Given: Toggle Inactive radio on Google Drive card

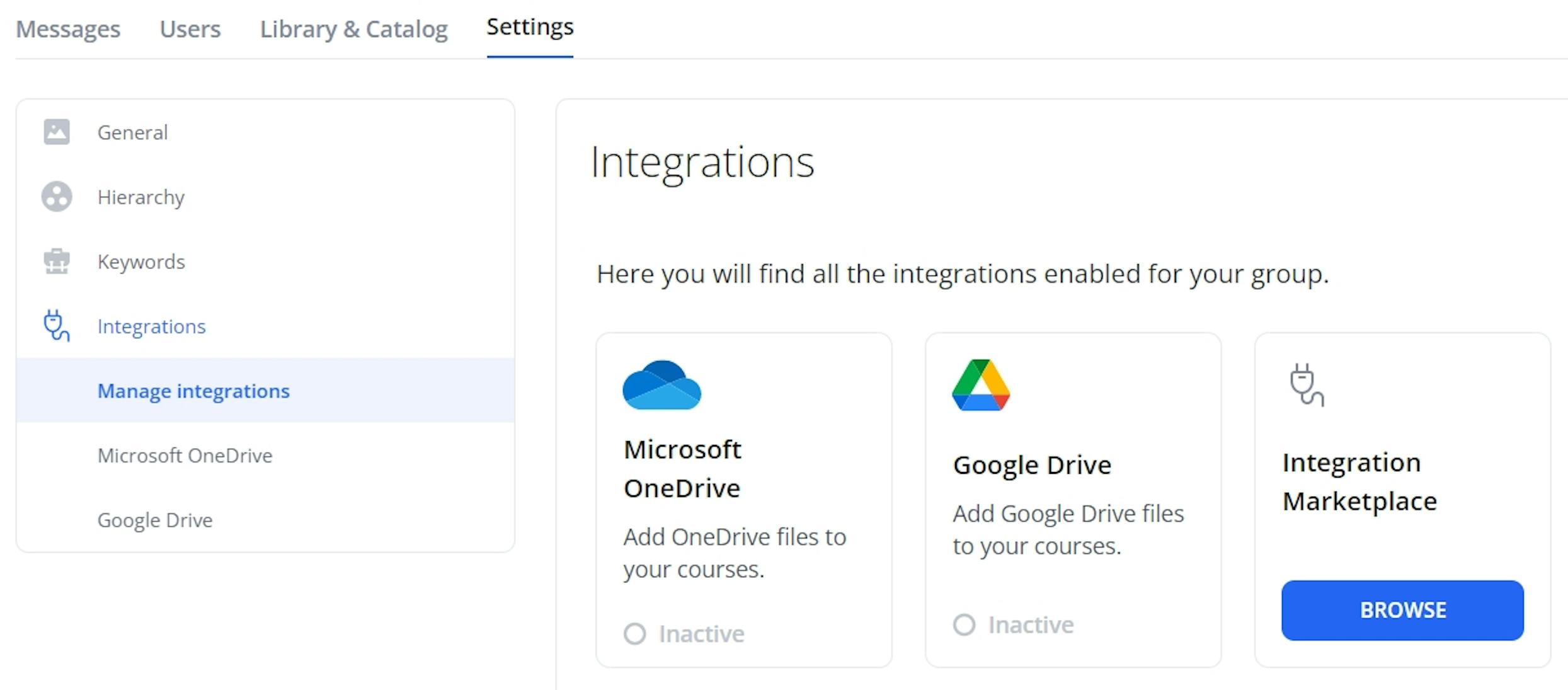Looking at the screenshot, I should pos(964,625).
